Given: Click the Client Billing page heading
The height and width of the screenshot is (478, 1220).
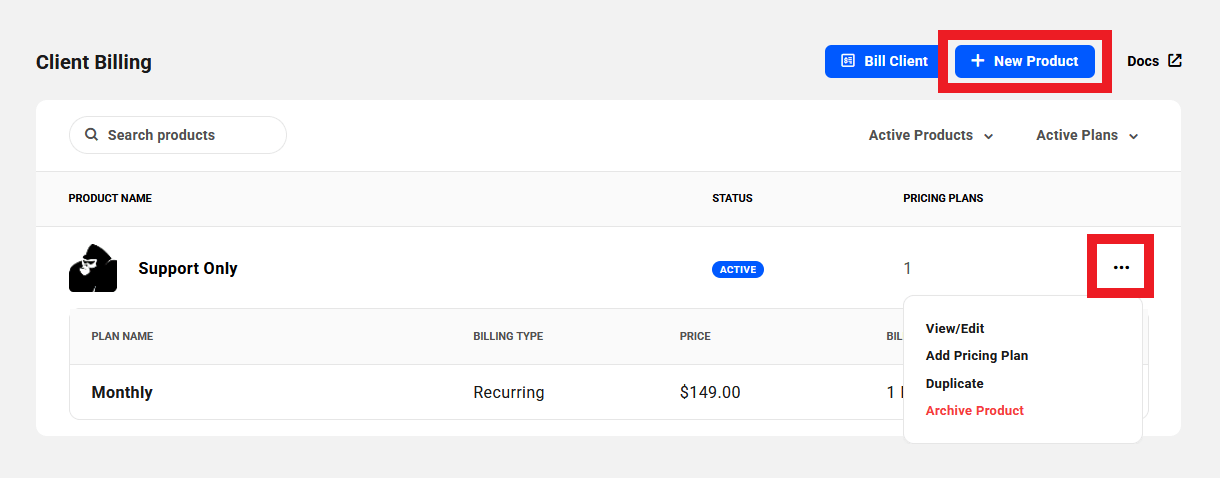Looking at the screenshot, I should tap(94, 62).
